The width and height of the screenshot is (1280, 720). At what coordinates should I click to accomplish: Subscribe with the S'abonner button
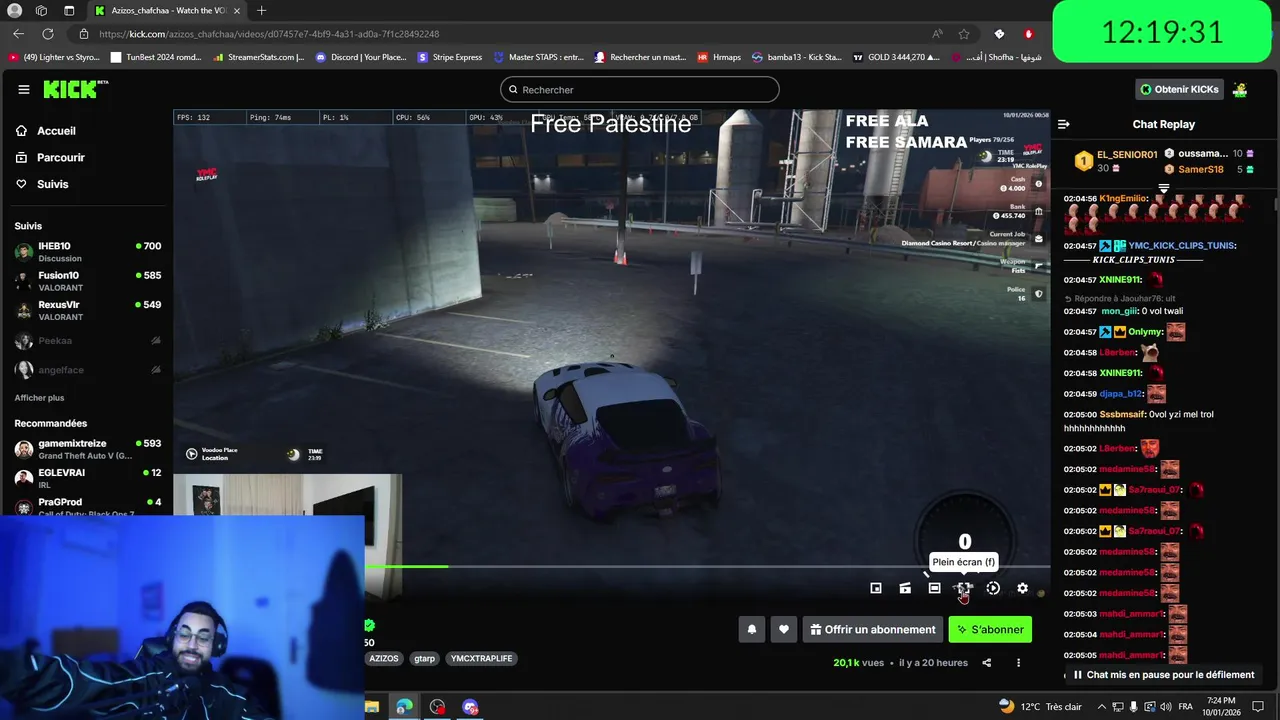[990, 630]
